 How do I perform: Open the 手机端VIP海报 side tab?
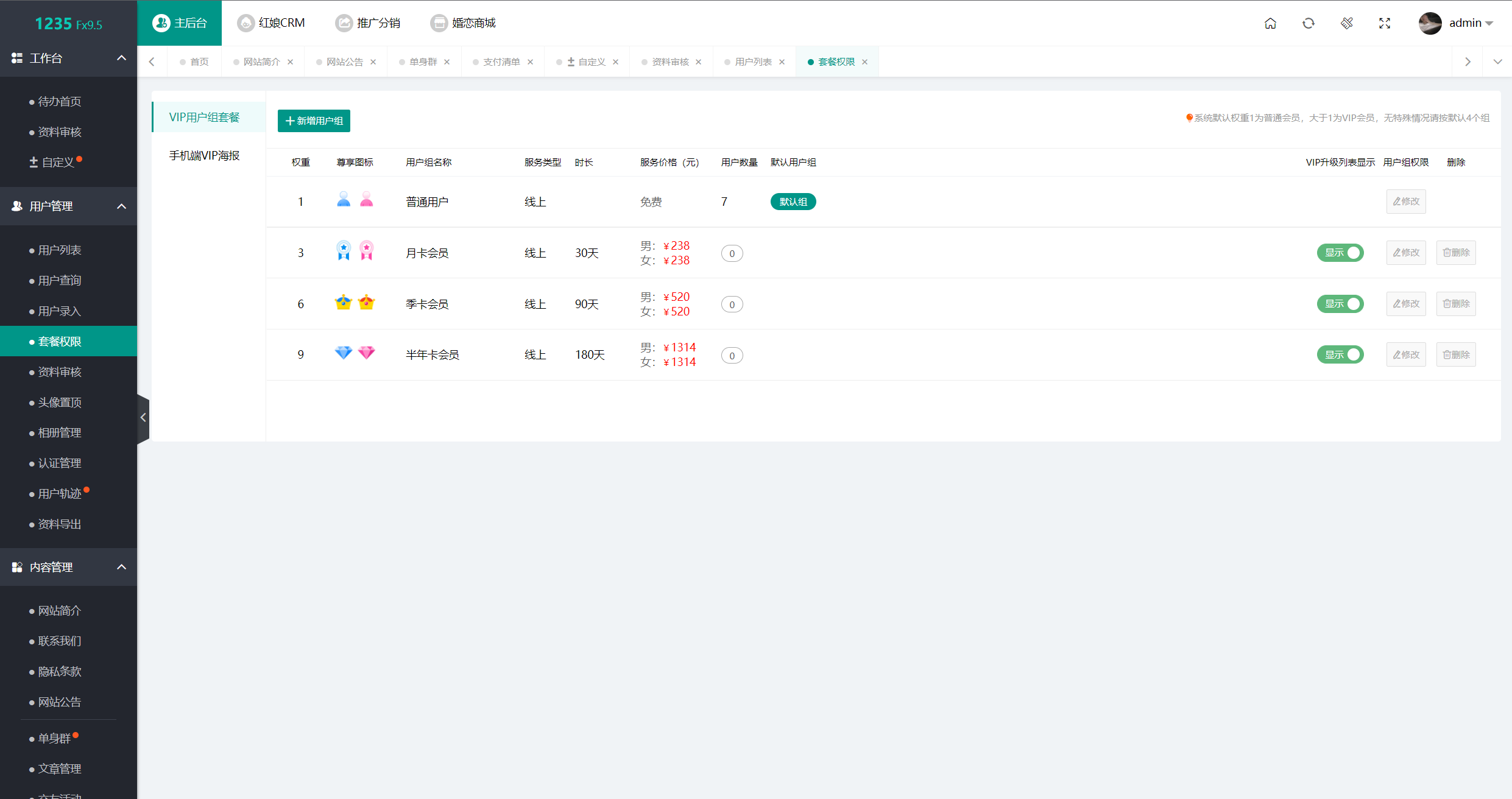click(205, 156)
